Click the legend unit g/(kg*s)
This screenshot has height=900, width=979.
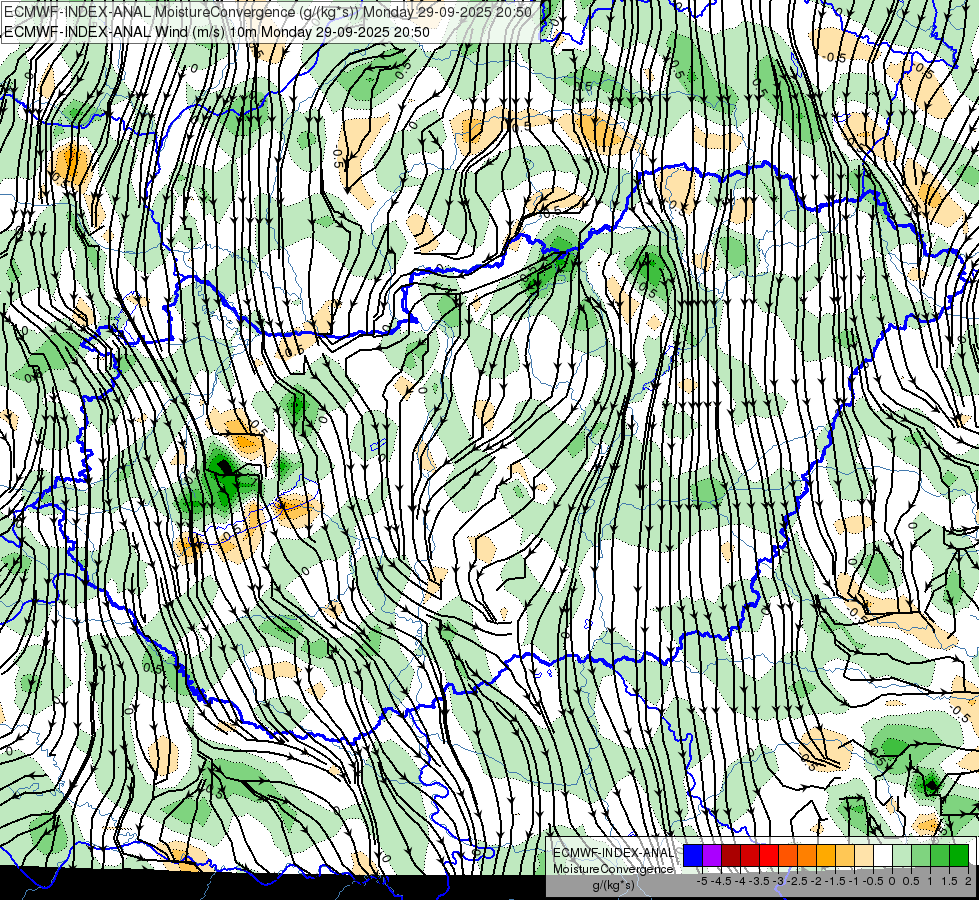(x=613, y=885)
